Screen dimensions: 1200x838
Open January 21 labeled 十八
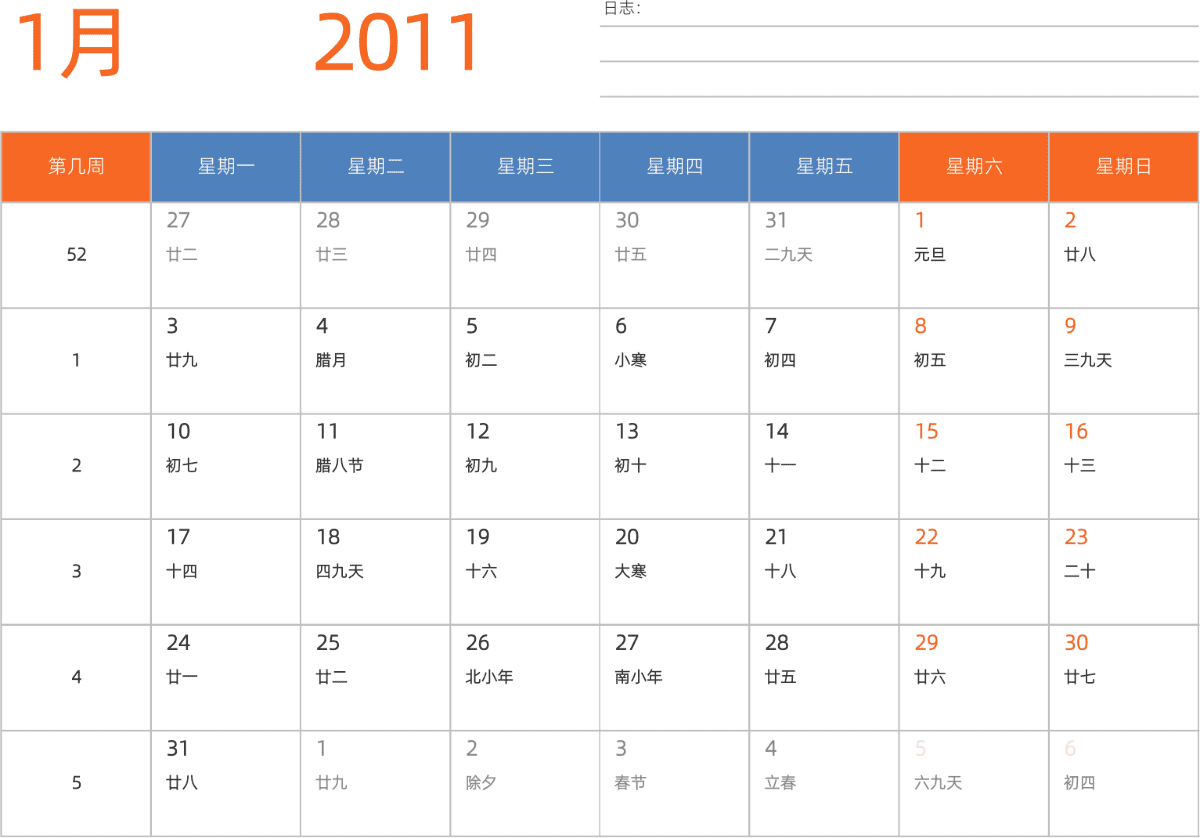tap(824, 572)
